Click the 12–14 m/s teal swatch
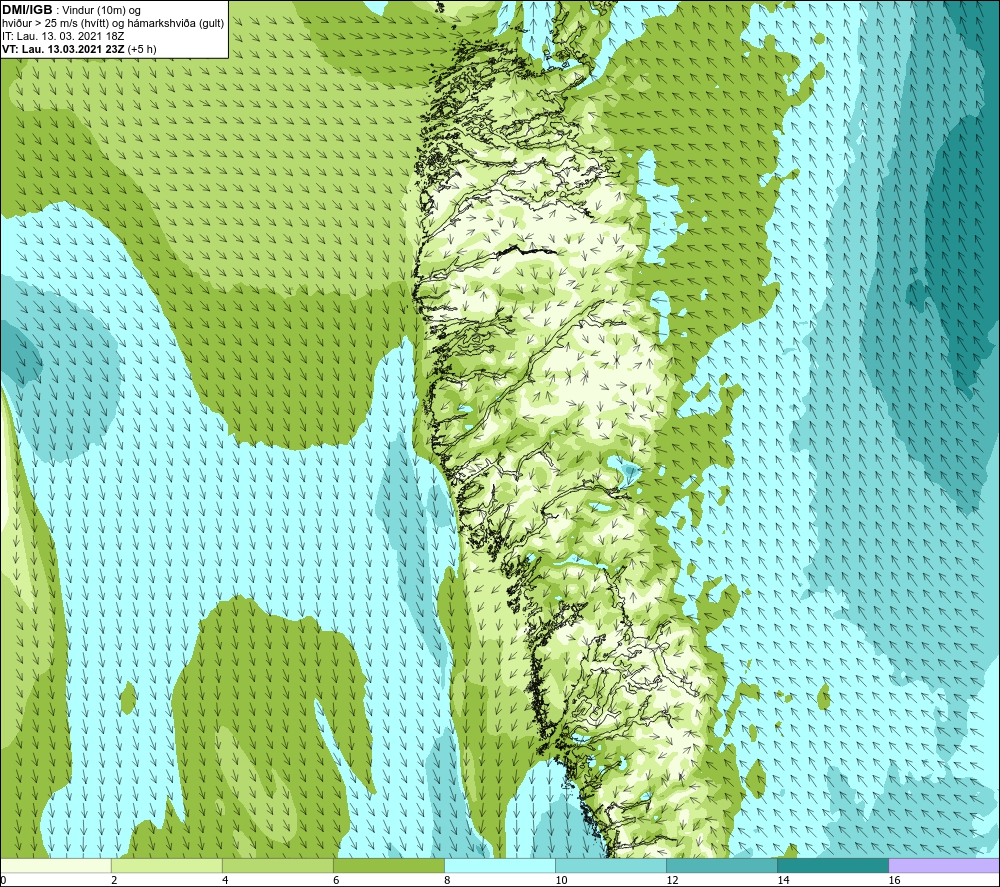 (x=722, y=866)
